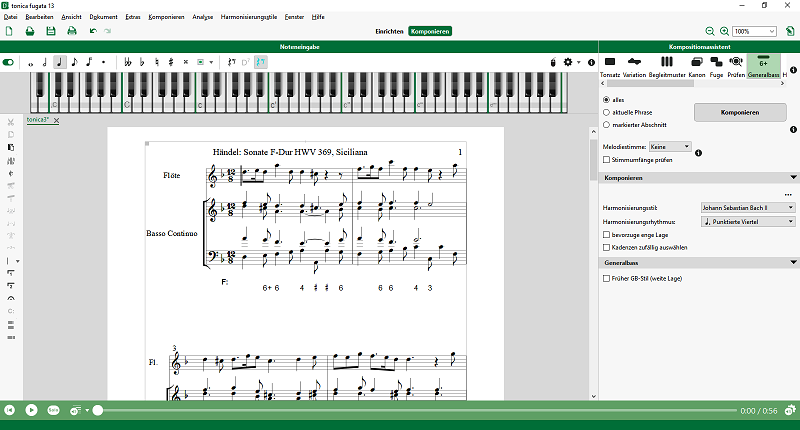
Task: Open the Prüfen check tool
Action: (x=736, y=67)
